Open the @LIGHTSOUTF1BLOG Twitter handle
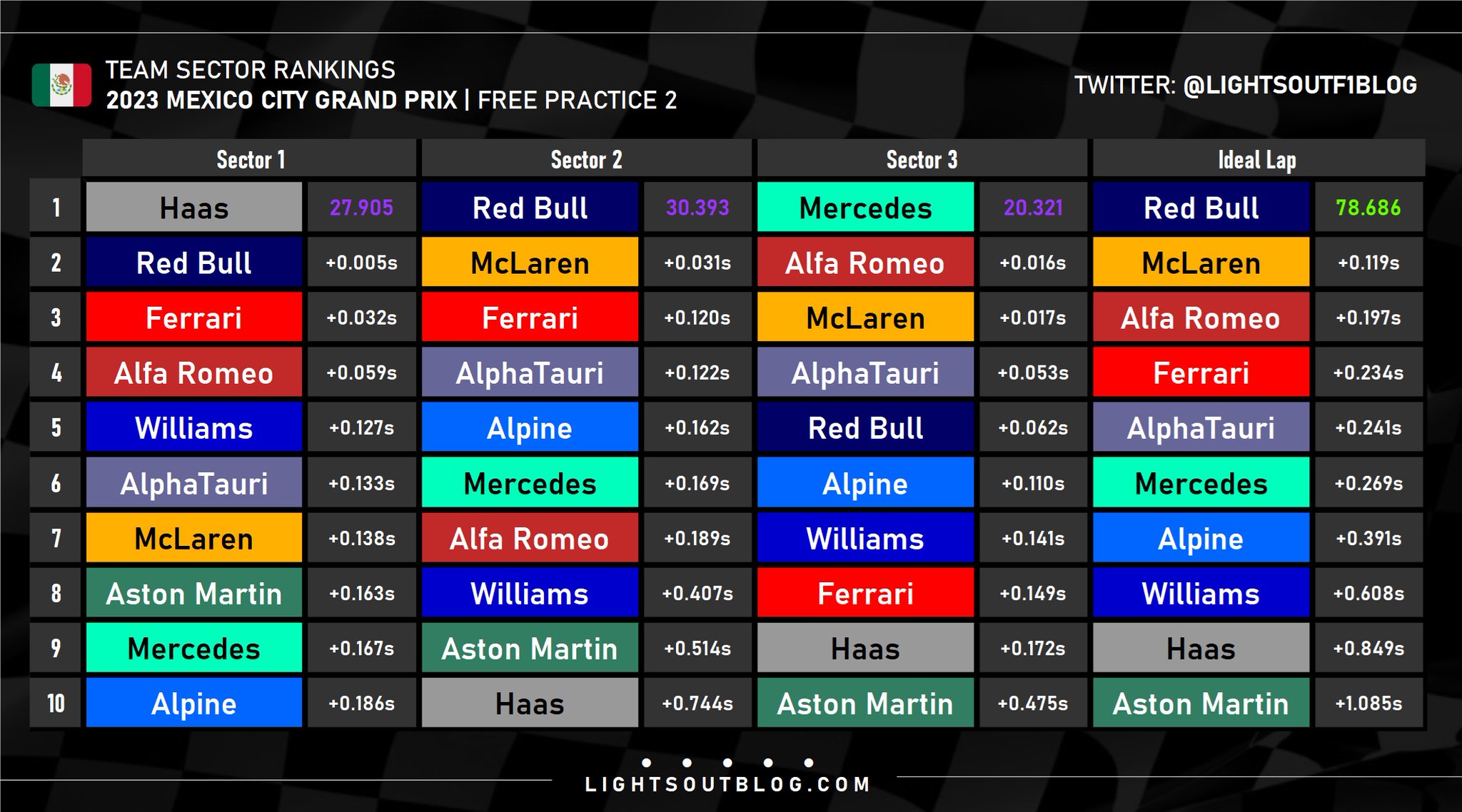Screen dimensions: 1462x812 pos(1299,86)
